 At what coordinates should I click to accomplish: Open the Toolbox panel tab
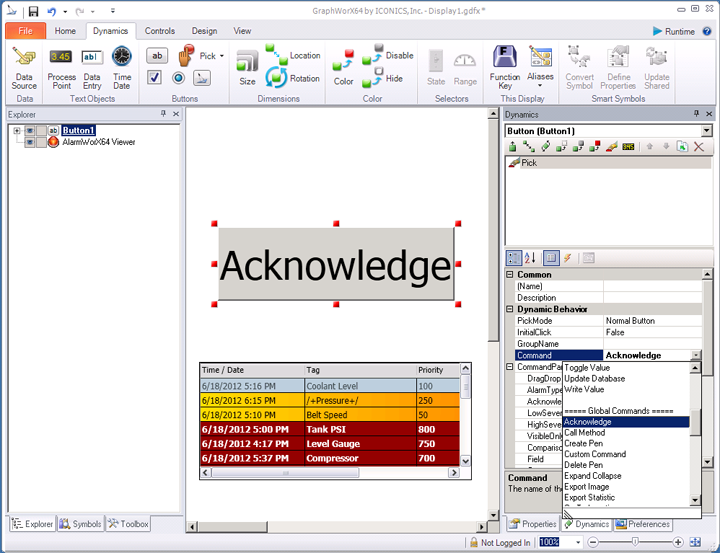tap(128, 524)
